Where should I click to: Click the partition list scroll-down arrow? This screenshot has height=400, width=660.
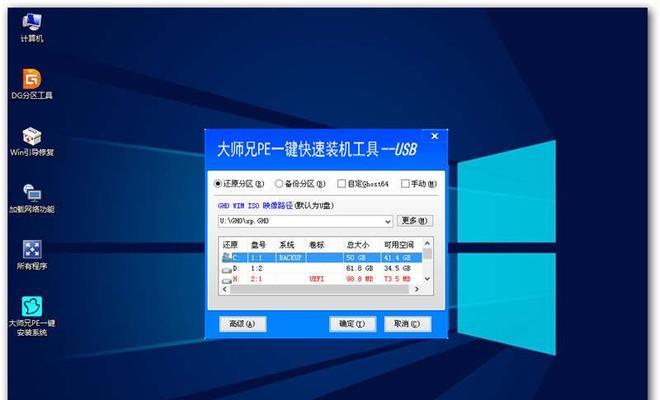pyautogui.click(x=427, y=279)
